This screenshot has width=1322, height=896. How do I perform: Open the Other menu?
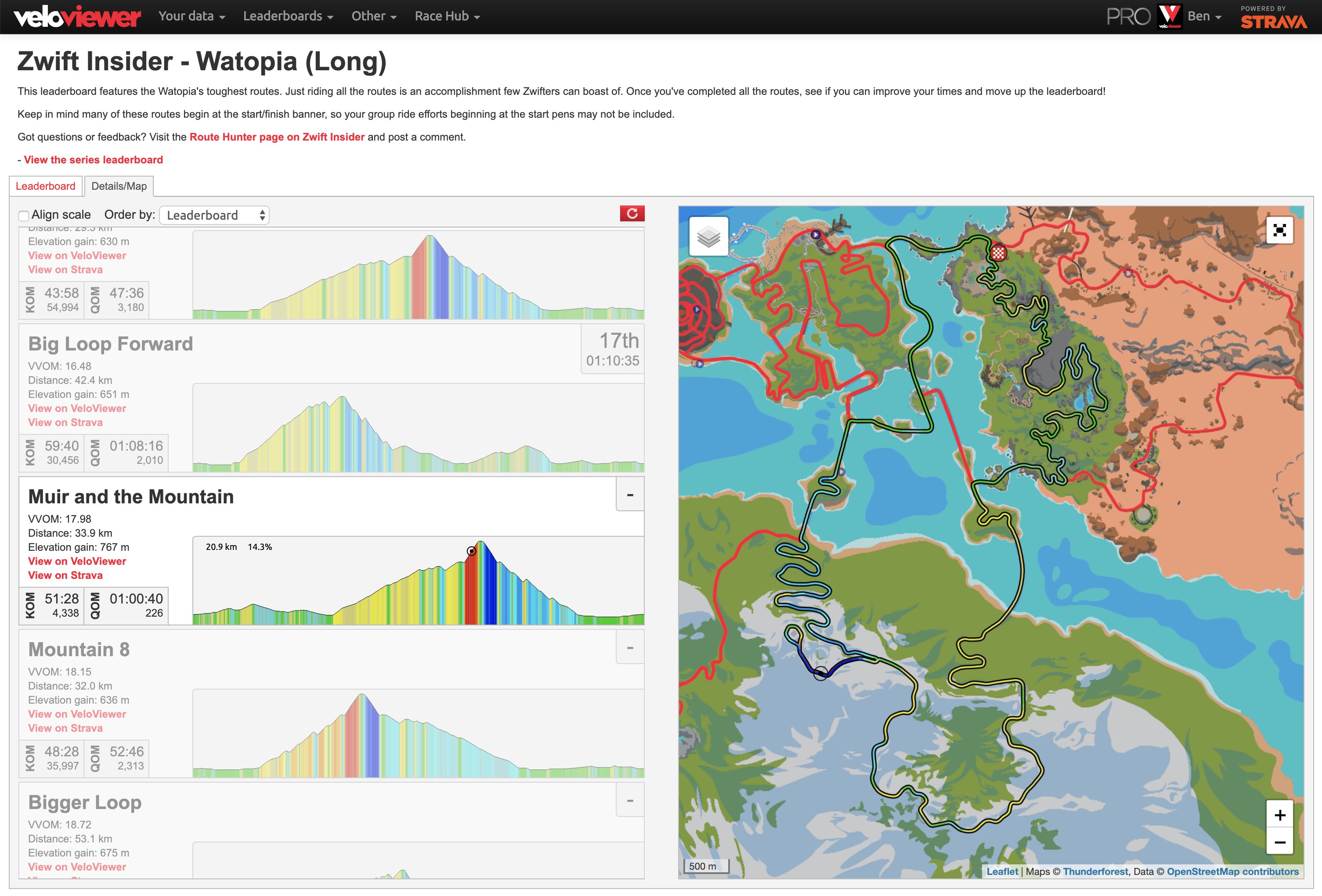(374, 16)
